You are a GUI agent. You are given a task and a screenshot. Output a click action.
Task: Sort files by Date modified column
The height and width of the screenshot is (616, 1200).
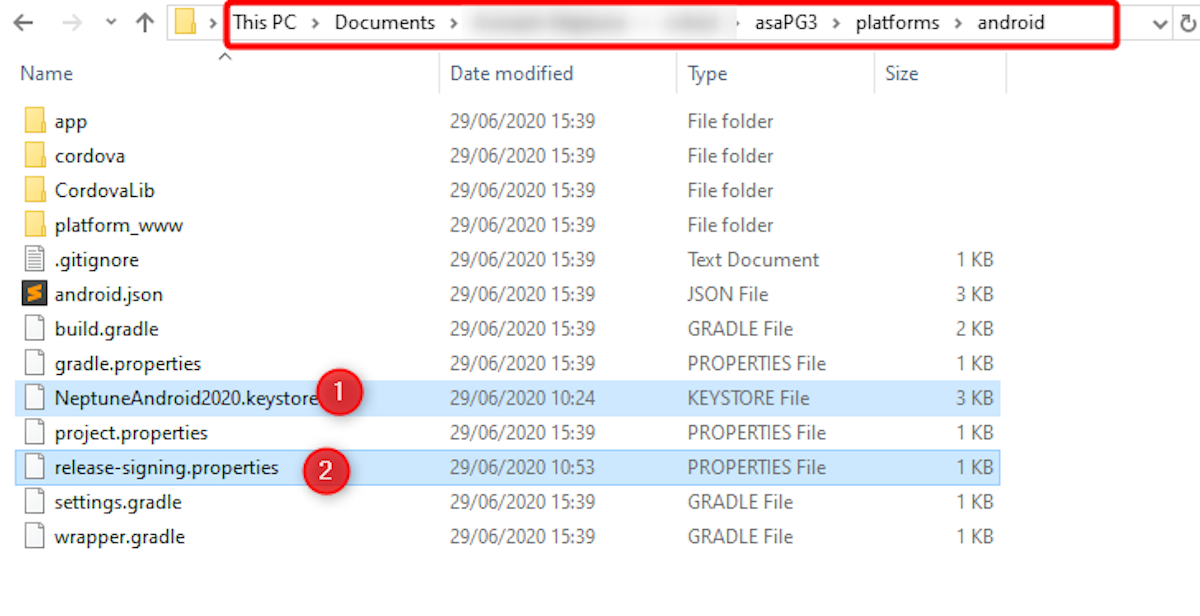[x=511, y=73]
